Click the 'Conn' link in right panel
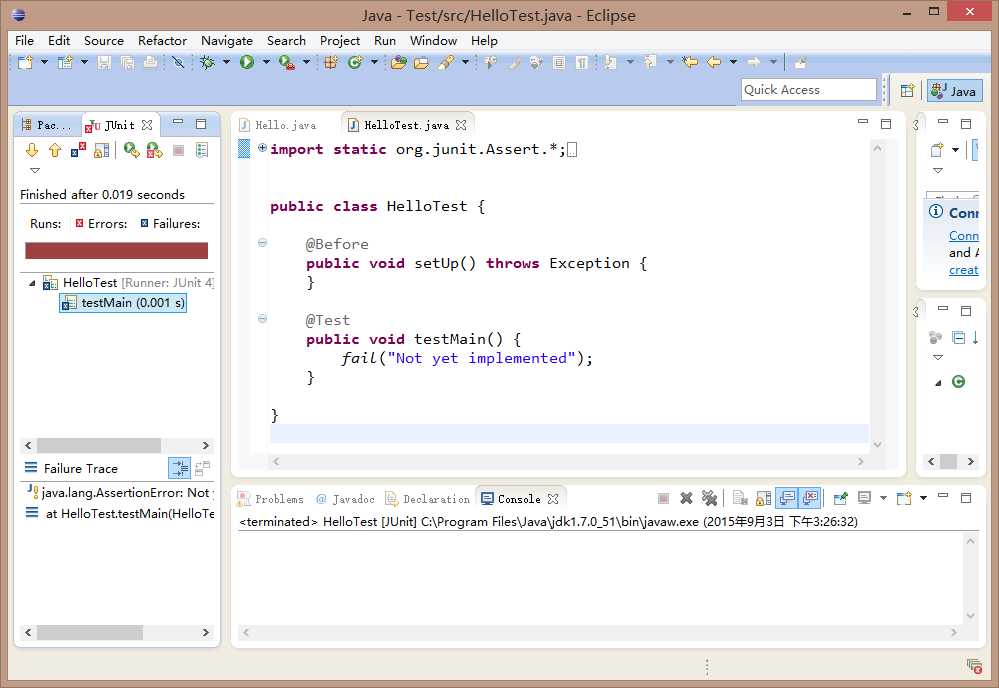999x688 pixels. pyautogui.click(x=963, y=236)
